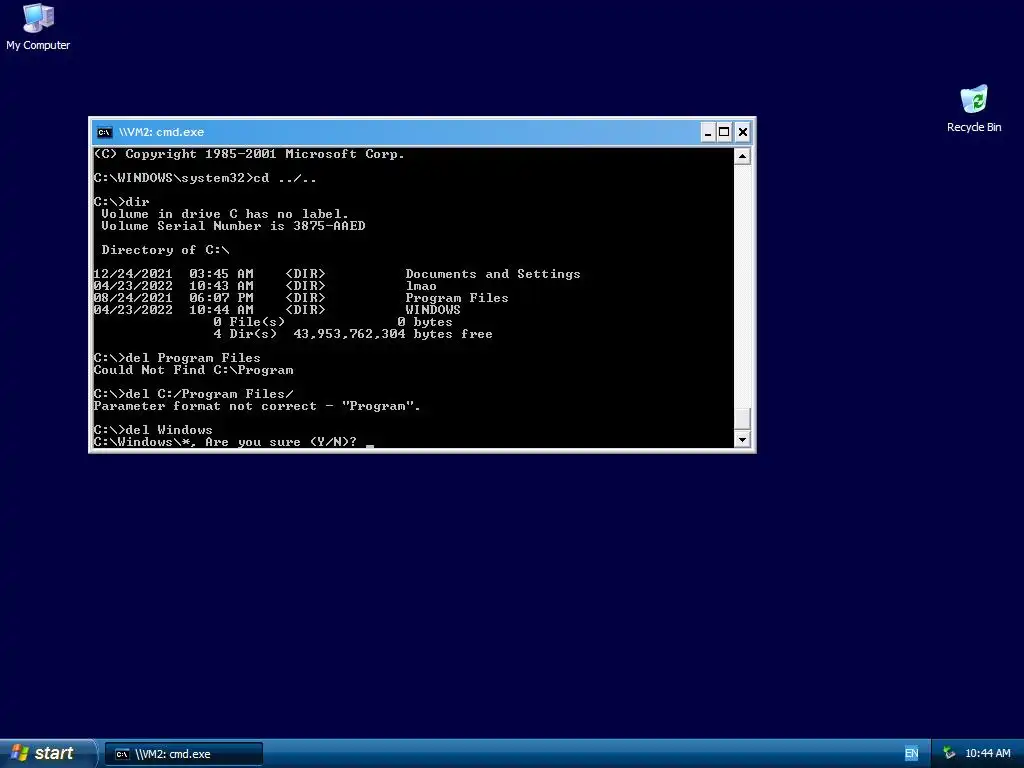Click the 'Volume Serial Number is 3875-AAED' line
The height and width of the screenshot is (768, 1024).
[x=233, y=226]
